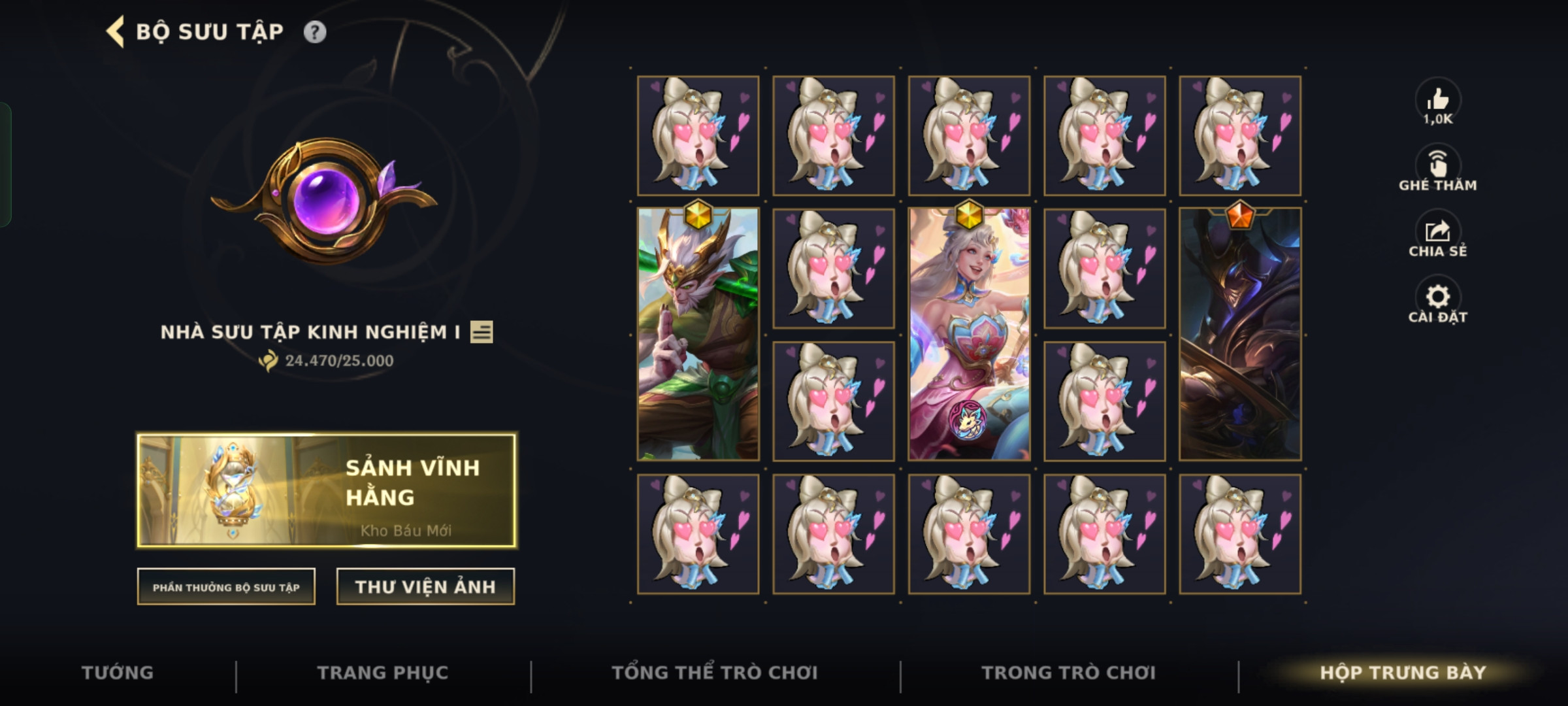Open the Sảnh Vĩnh Hằng banner
The height and width of the screenshot is (706, 1568).
click(327, 490)
